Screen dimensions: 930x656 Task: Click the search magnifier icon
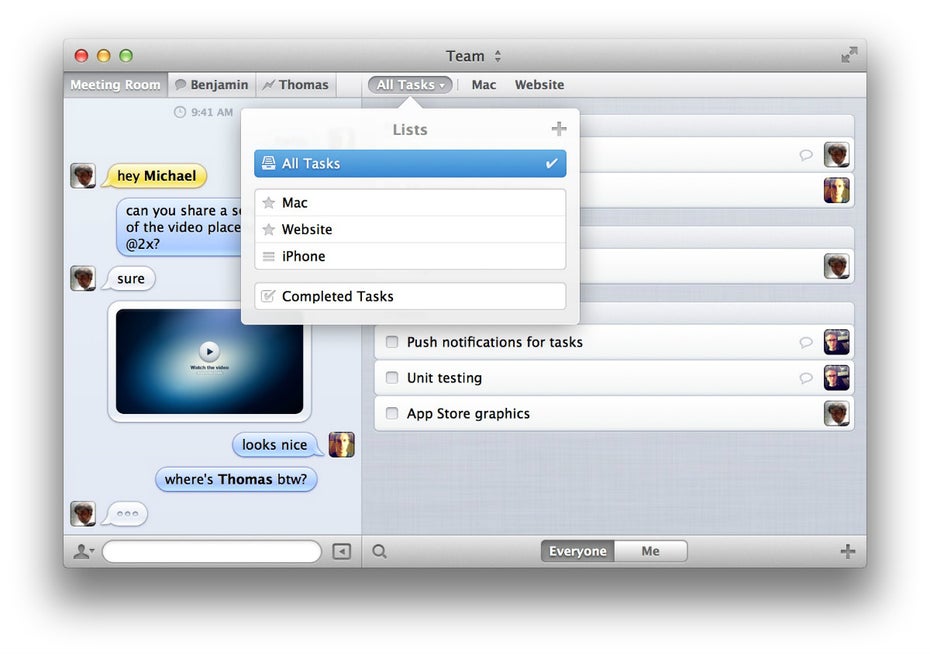coord(380,551)
